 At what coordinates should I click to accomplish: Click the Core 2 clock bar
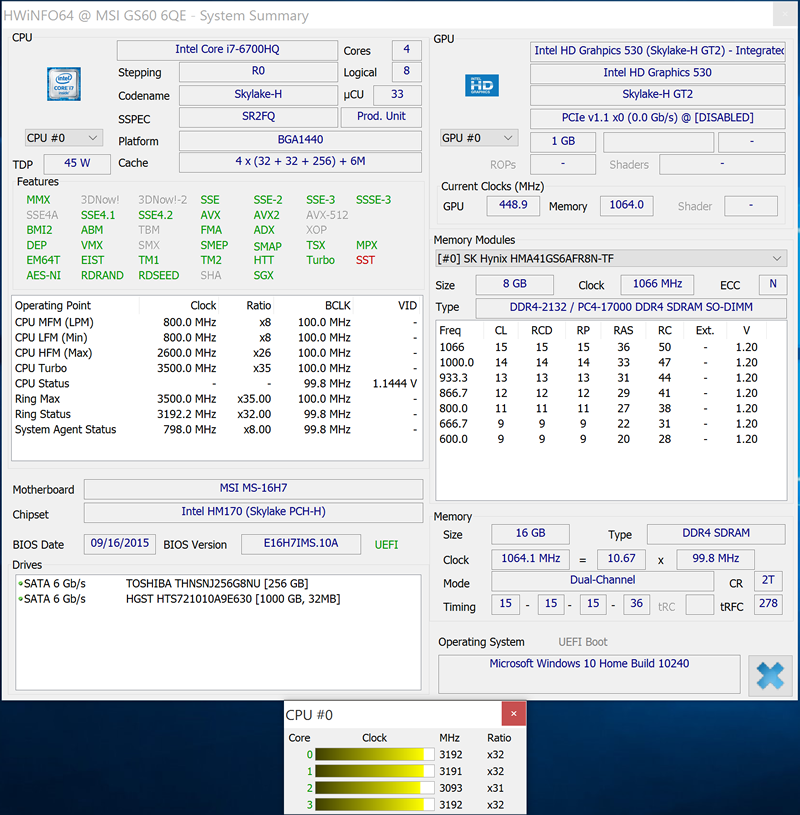coord(374,788)
